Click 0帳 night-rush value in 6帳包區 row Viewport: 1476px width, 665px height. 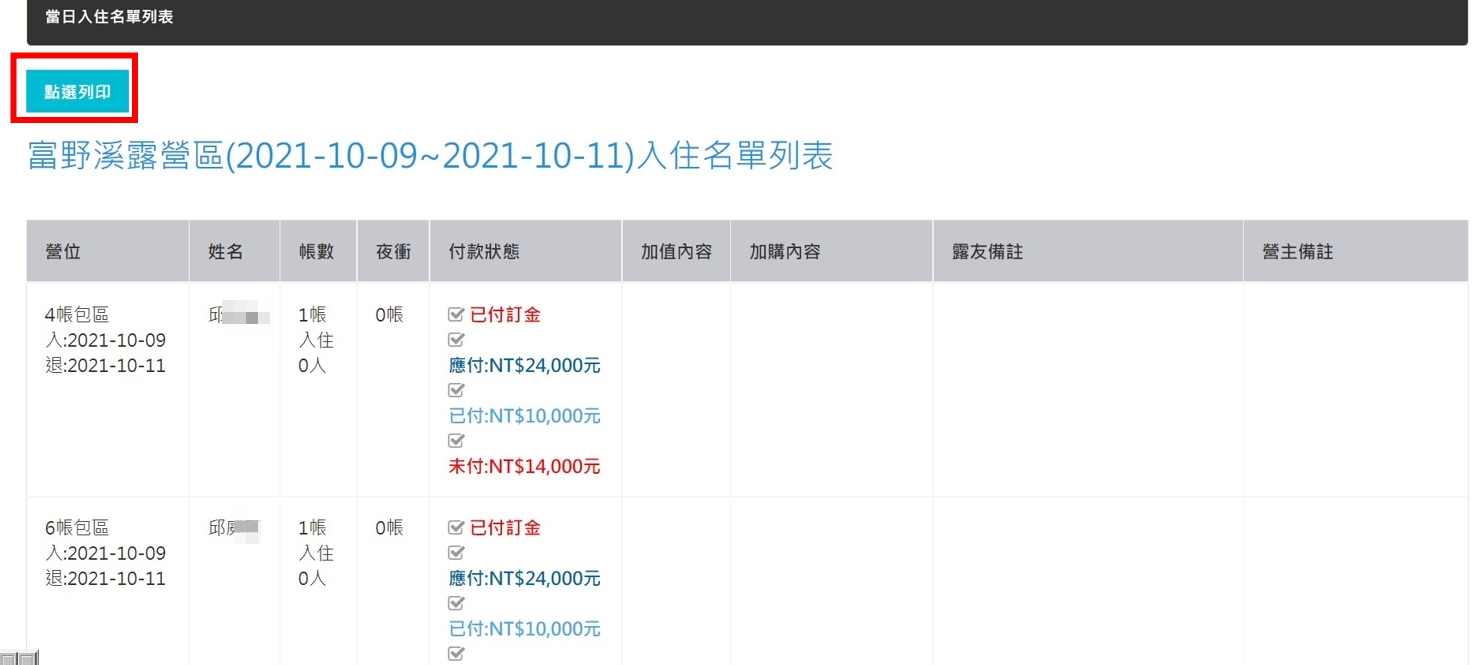(x=390, y=528)
